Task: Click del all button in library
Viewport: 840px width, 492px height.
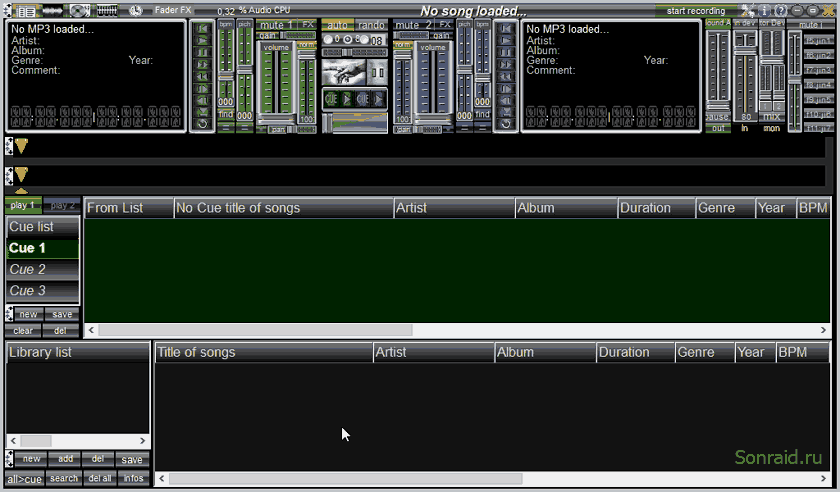Action: [100, 478]
